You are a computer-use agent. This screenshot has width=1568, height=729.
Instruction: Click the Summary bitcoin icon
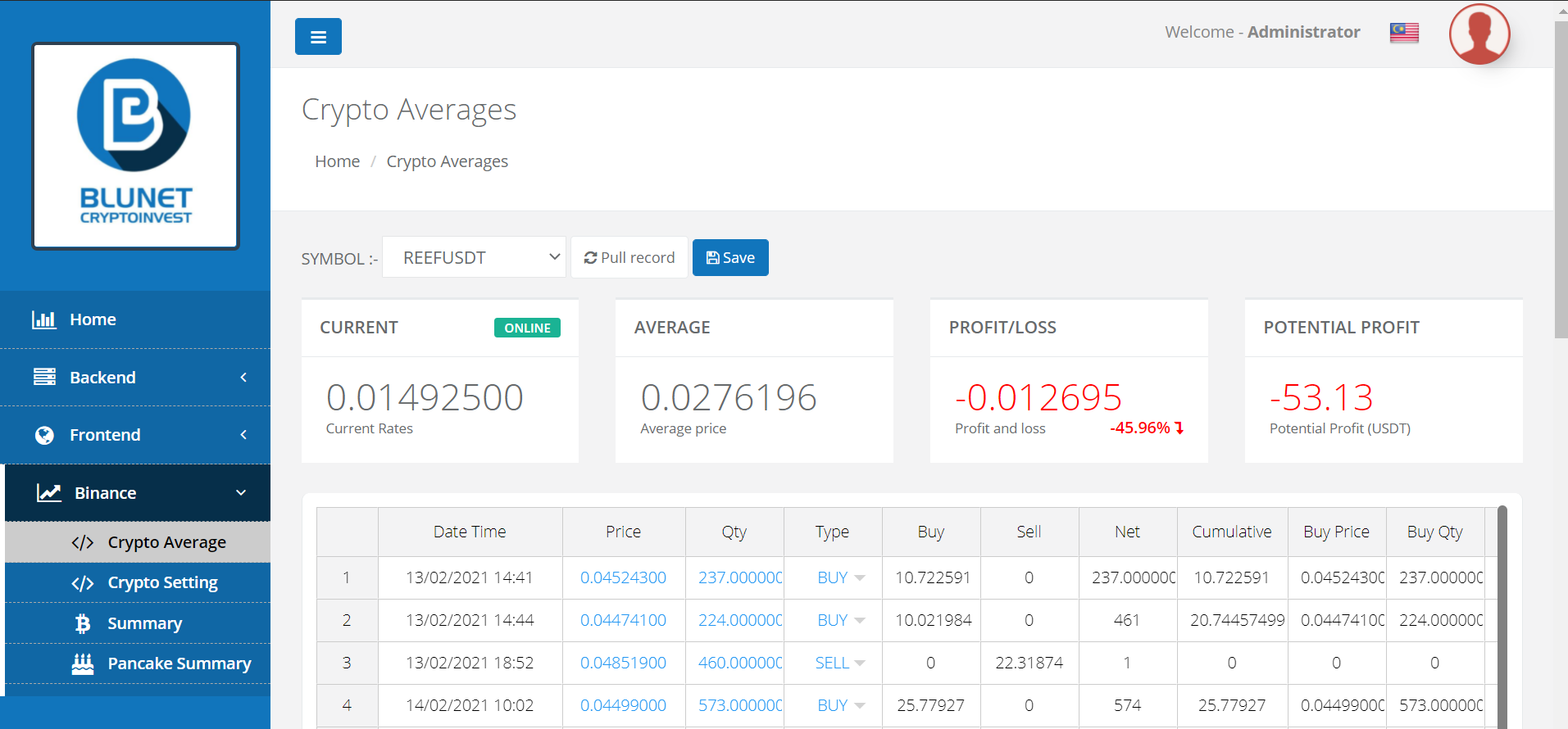(x=83, y=624)
